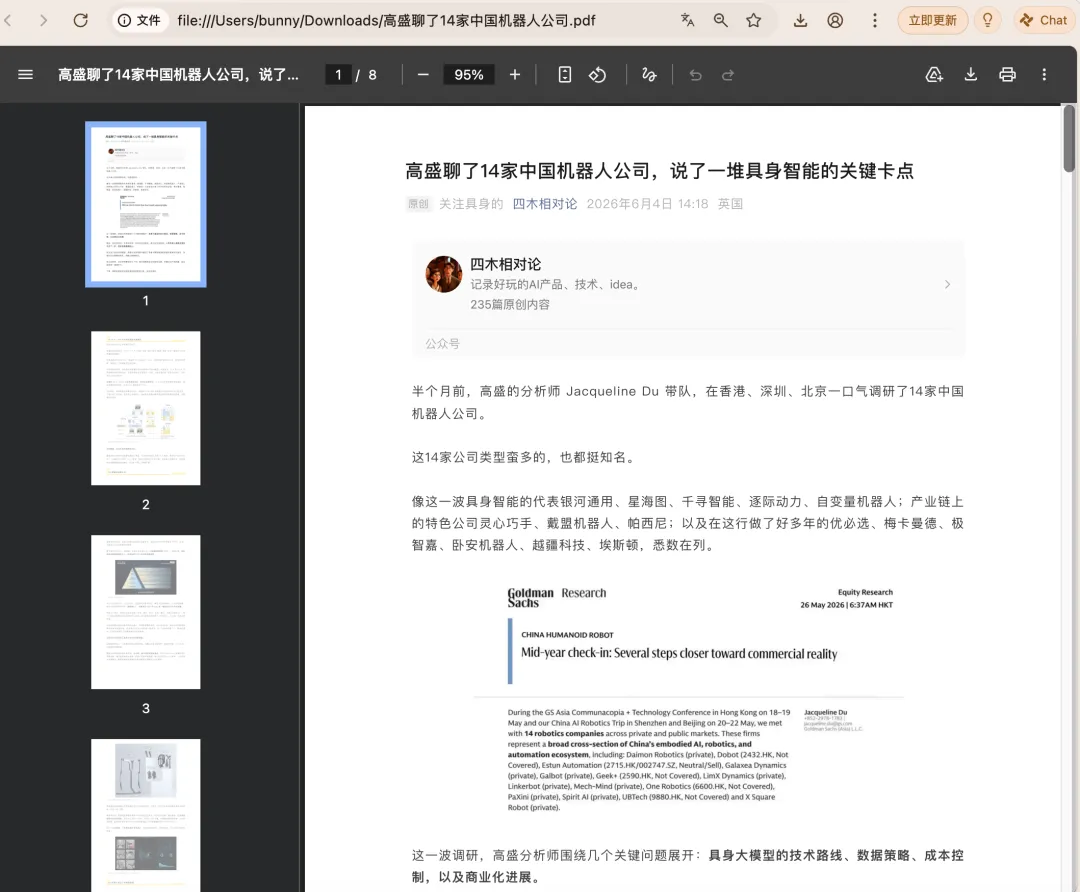Click the 英国 location text
The image size is (1080, 892).
(x=730, y=204)
